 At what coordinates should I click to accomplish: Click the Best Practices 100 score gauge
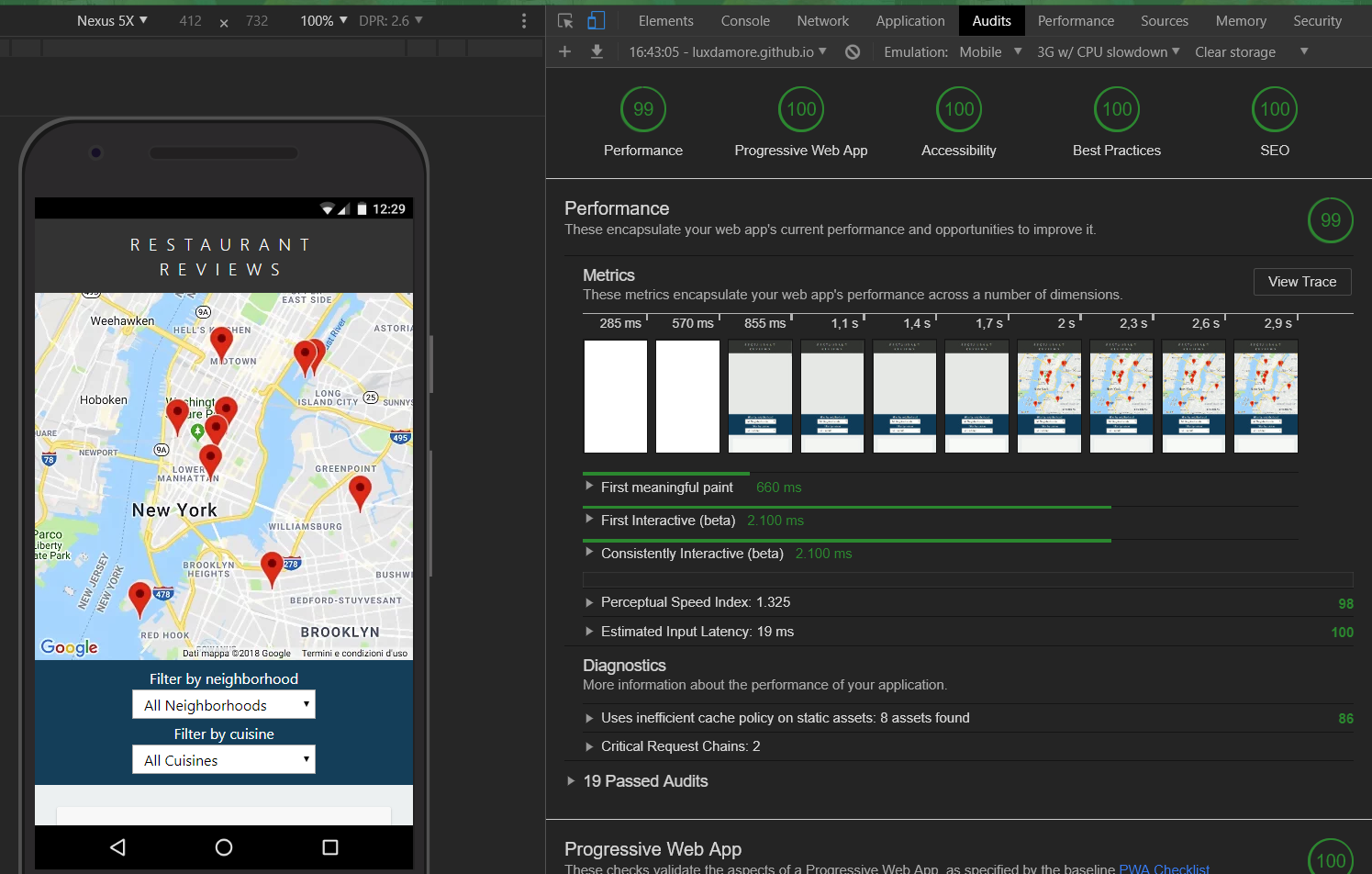[1117, 109]
